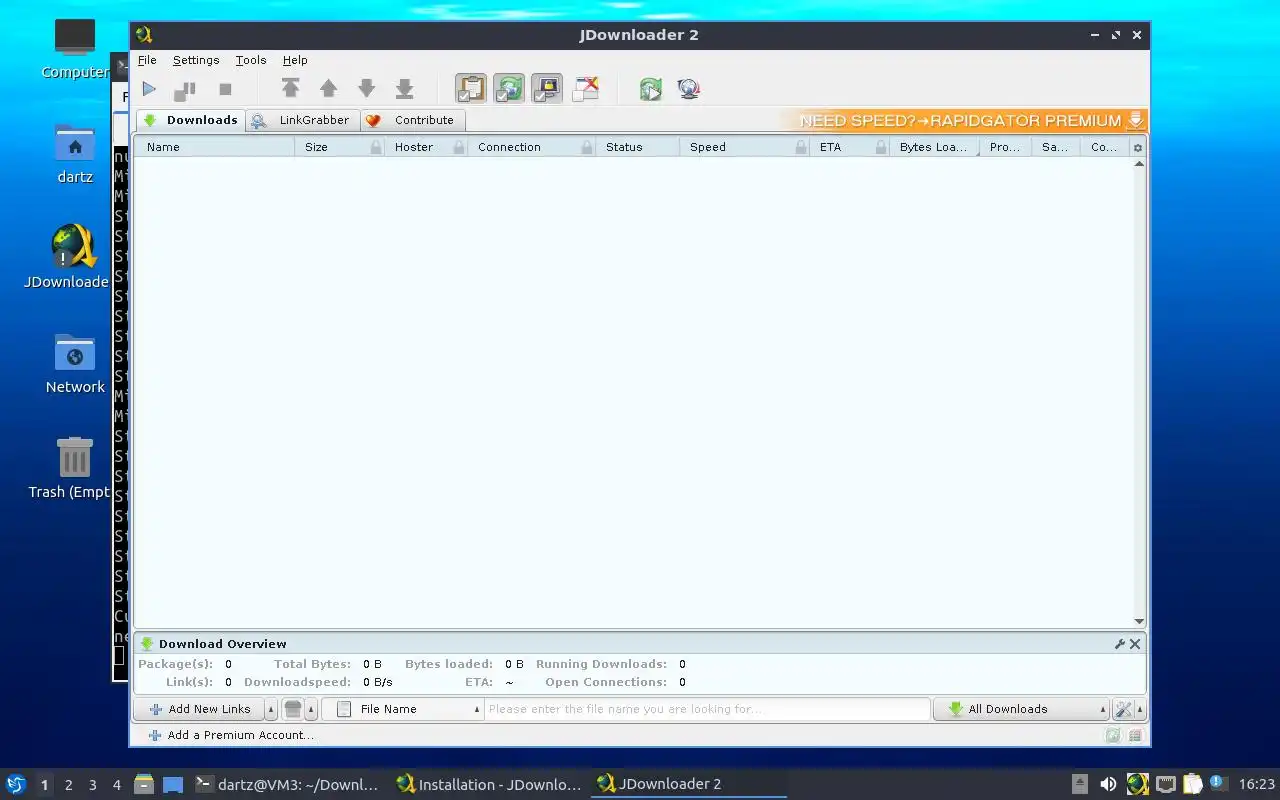Toggle automatic reconnect button in toolbar

[509, 89]
